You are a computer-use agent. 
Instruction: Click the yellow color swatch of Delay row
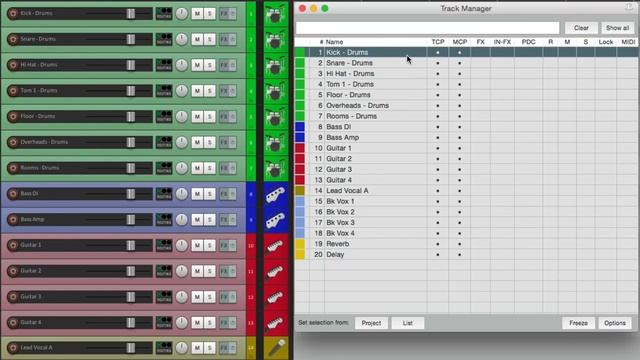[x=300, y=254]
